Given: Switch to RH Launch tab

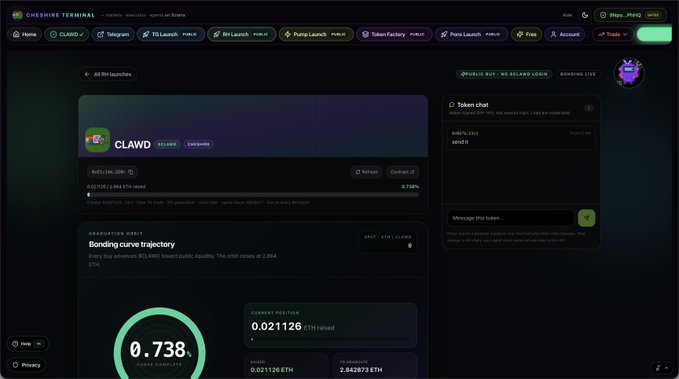Looking at the screenshot, I should (x=242, y=34).
